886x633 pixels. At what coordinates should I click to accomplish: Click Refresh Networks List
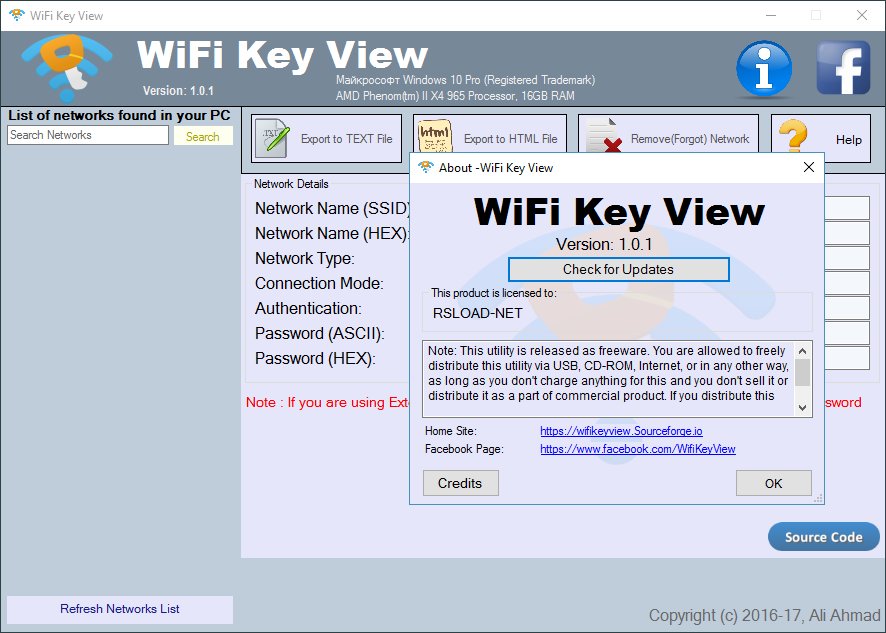click(120, 609)
